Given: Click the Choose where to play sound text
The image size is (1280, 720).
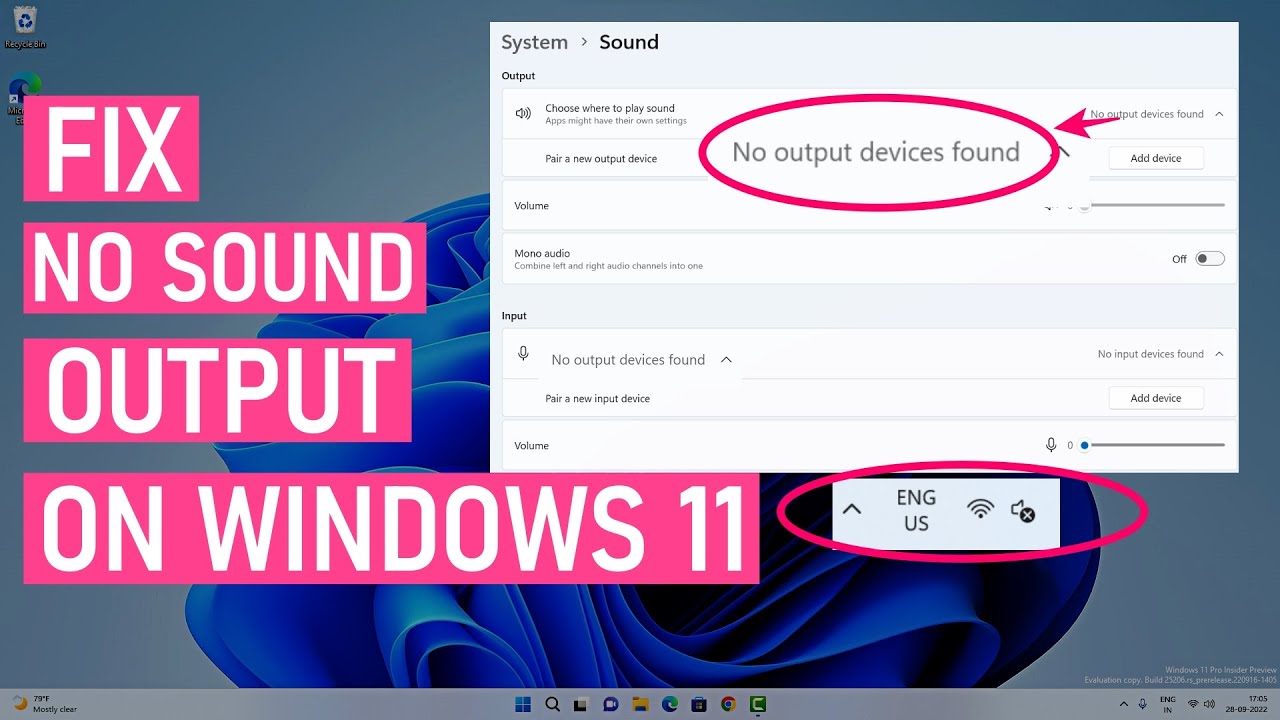Looking at the screenshot, I should 610,108.
